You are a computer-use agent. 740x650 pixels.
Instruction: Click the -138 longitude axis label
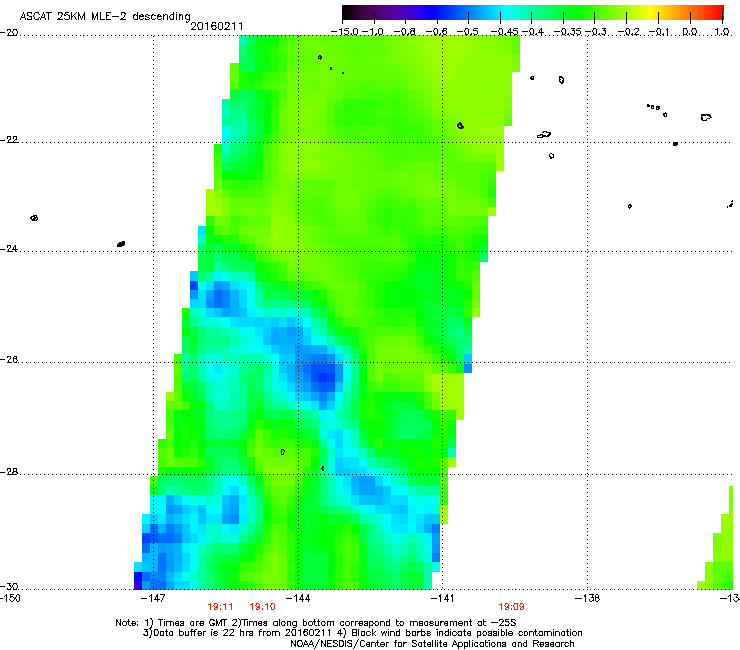coord(588,598)
